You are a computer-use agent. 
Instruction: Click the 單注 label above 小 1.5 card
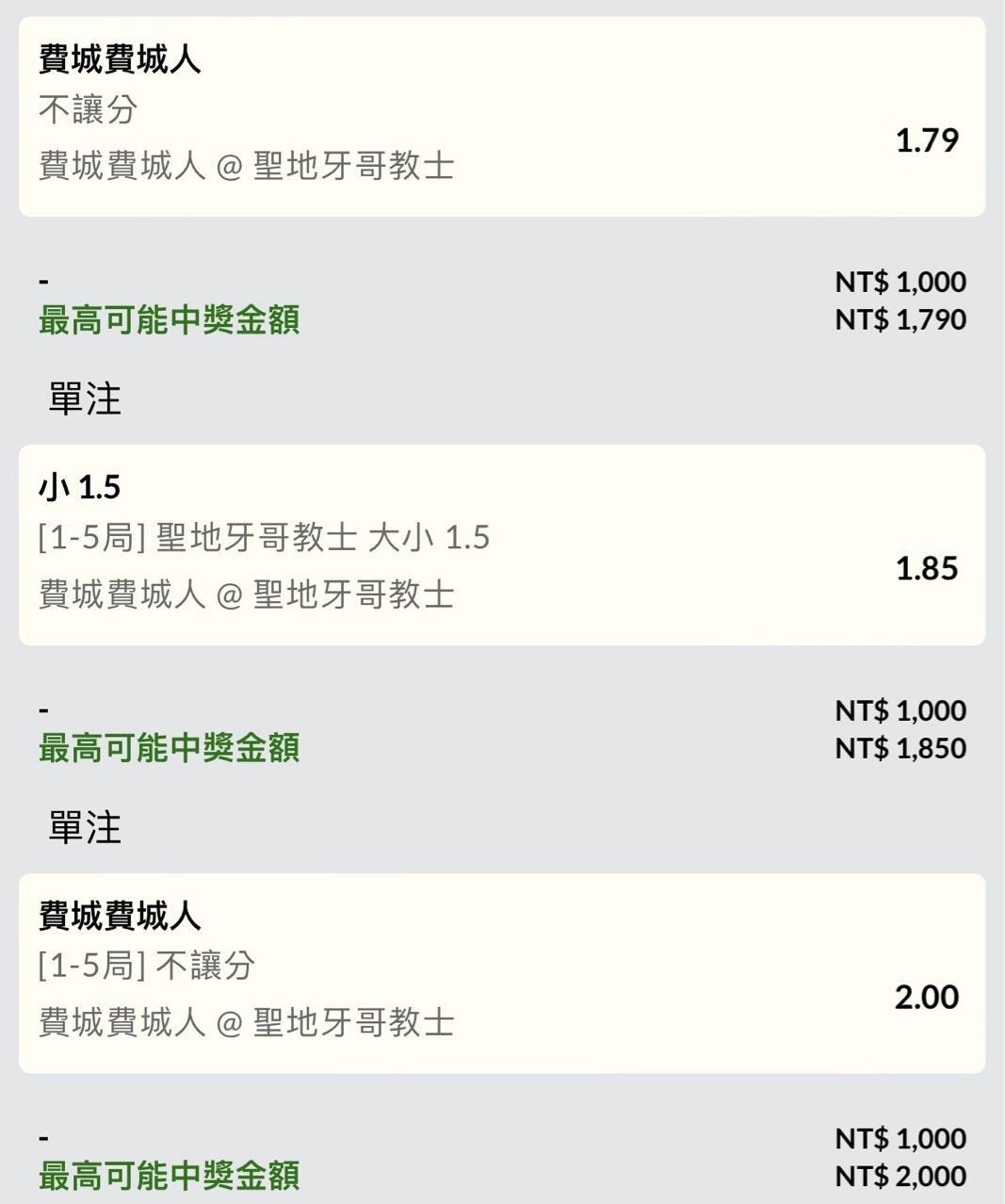pos(85,399)
